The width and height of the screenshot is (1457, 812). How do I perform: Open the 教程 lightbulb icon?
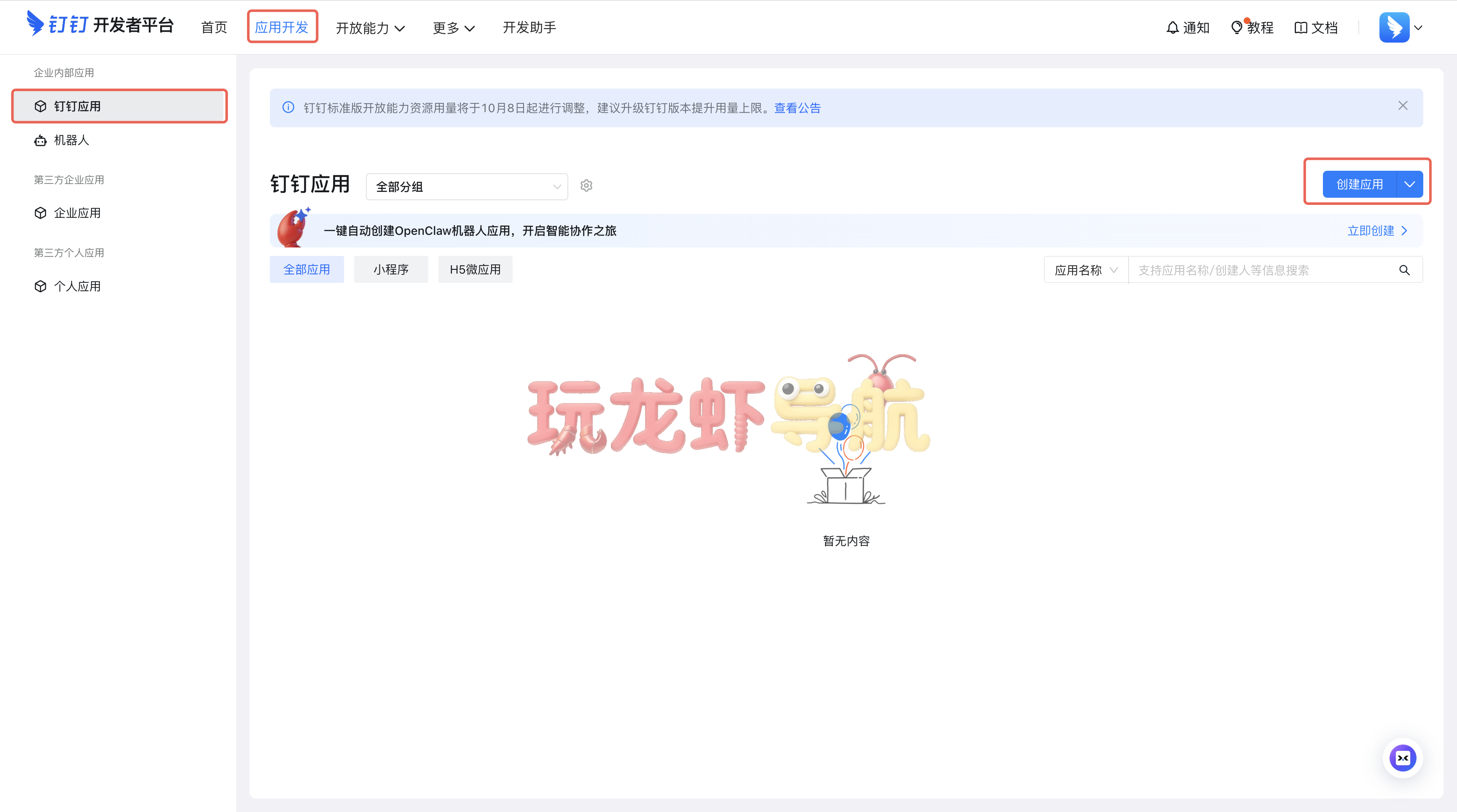tap(1237, 27)
